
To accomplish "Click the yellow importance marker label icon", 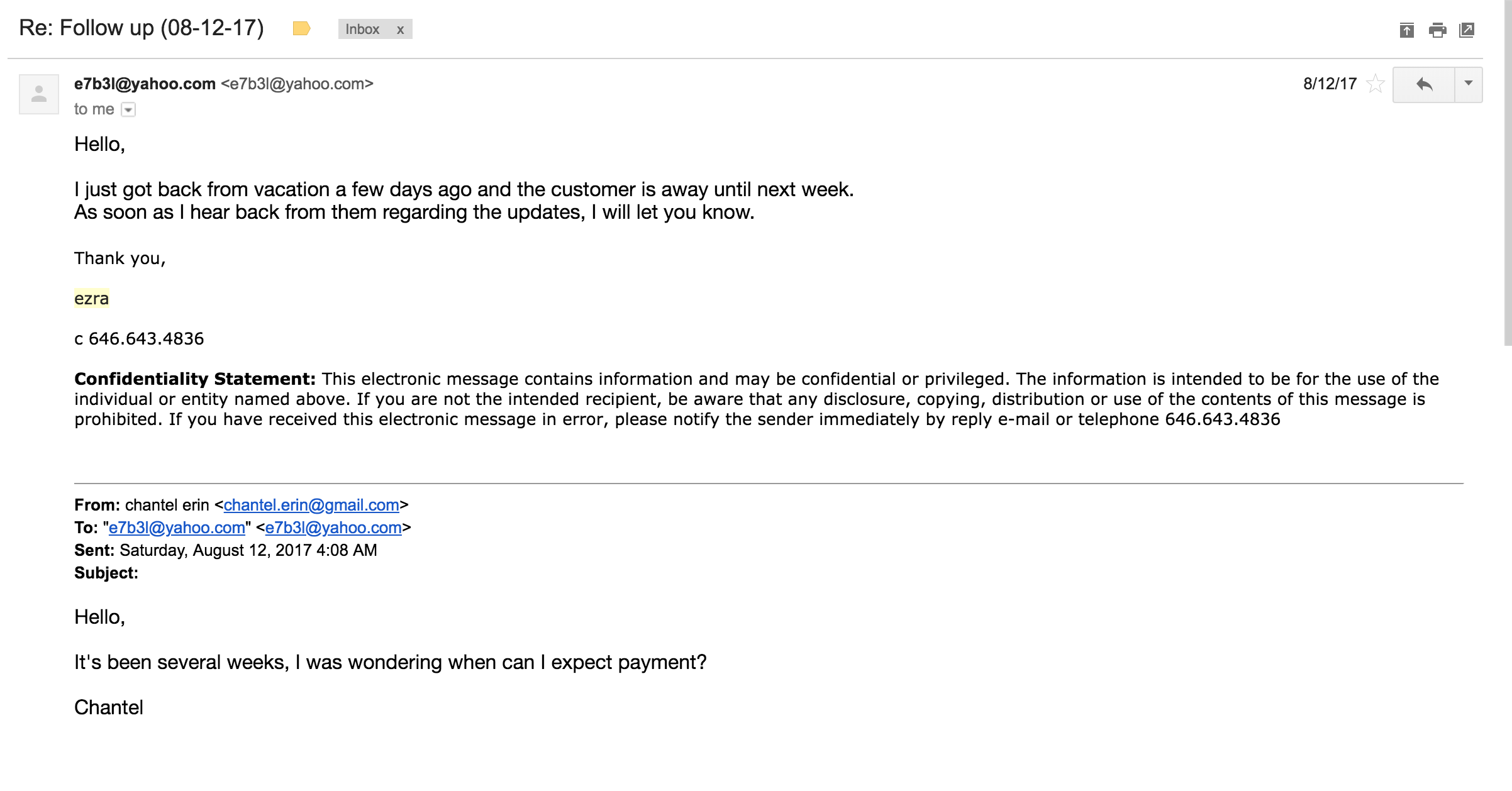I will [x=302, y=28].
